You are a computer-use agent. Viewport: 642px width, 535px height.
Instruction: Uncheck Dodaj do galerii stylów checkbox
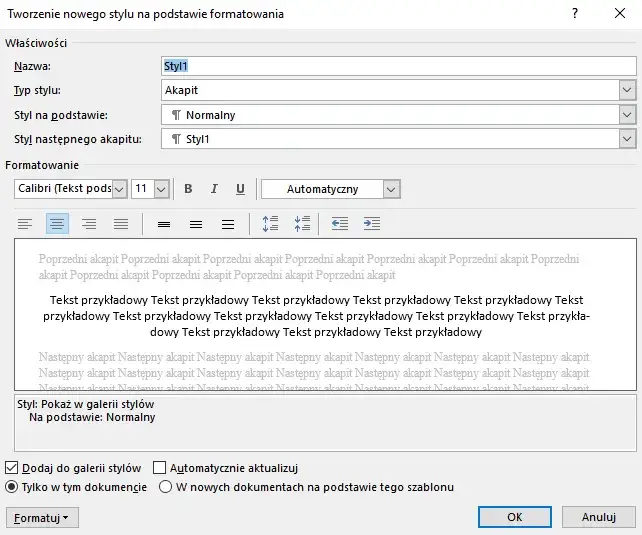(12, 467)
